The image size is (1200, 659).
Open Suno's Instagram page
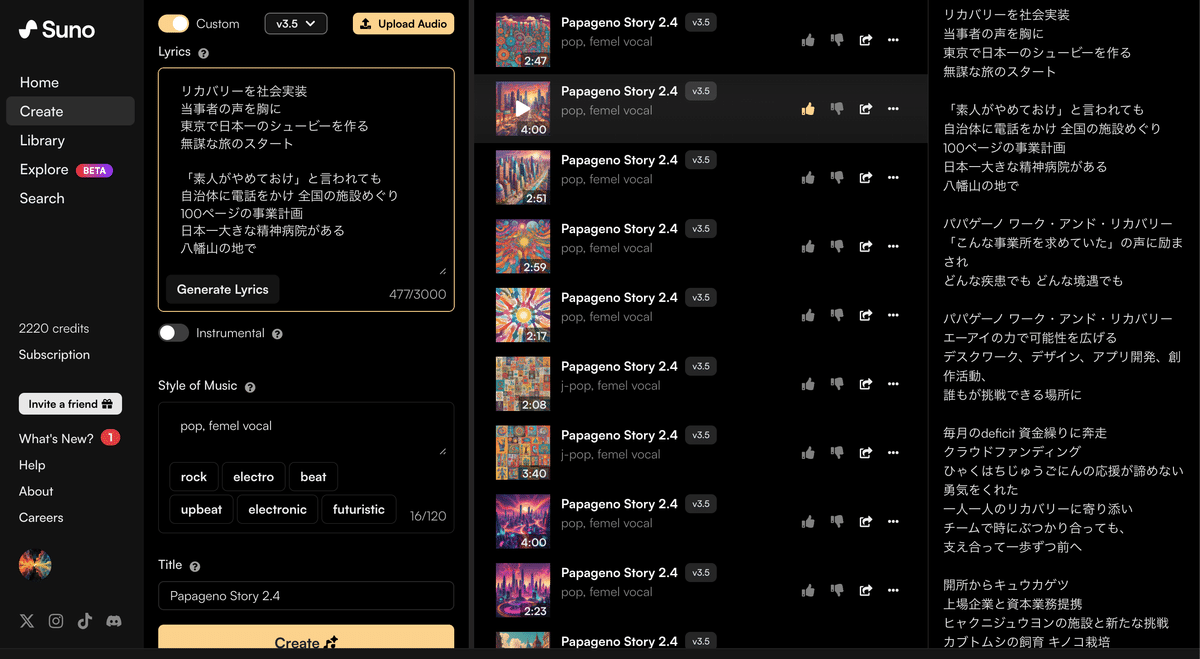pos(56,621)
